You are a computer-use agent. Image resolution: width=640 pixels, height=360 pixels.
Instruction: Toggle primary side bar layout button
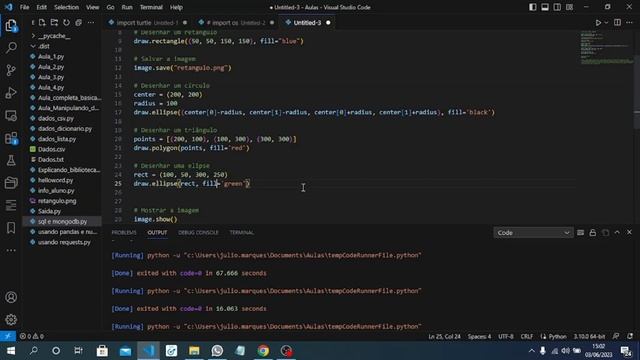533,7
